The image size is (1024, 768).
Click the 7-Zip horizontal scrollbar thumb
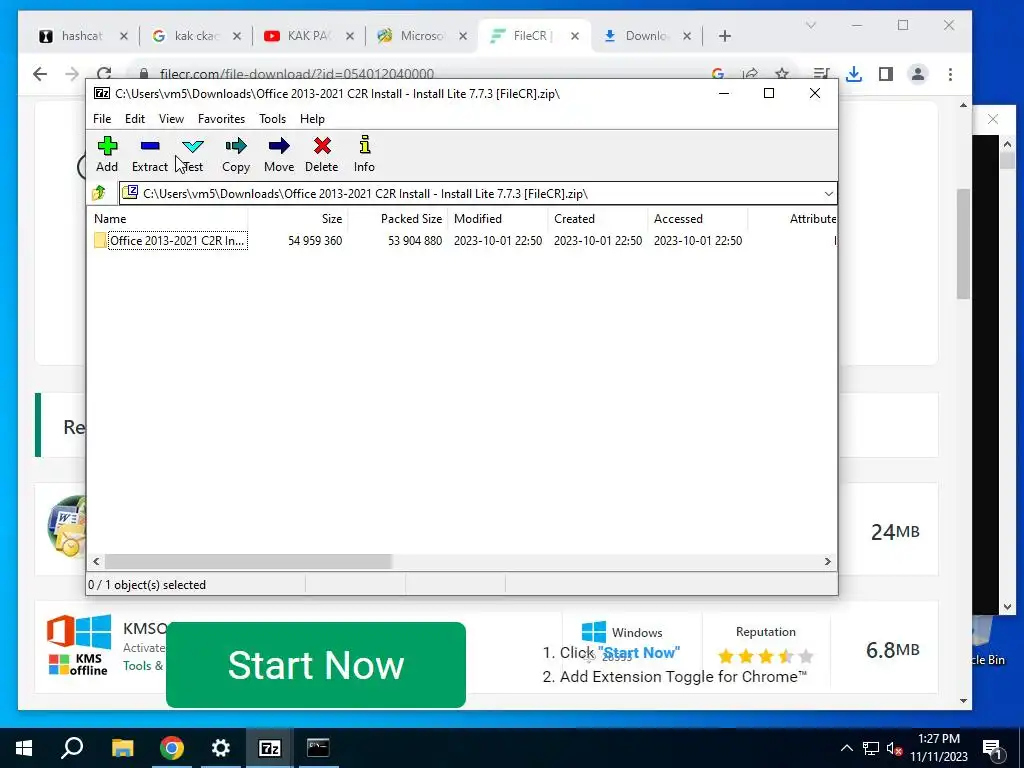coord(248,562)
